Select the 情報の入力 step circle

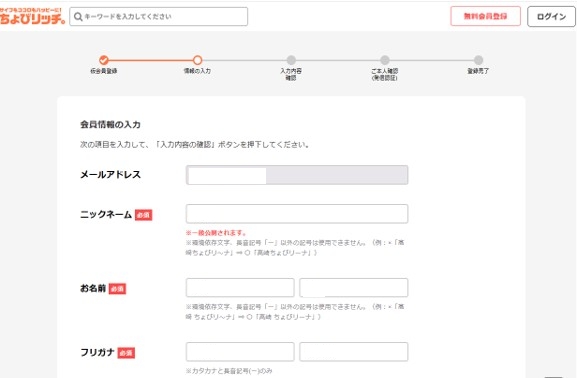click(x=198, y=60)
